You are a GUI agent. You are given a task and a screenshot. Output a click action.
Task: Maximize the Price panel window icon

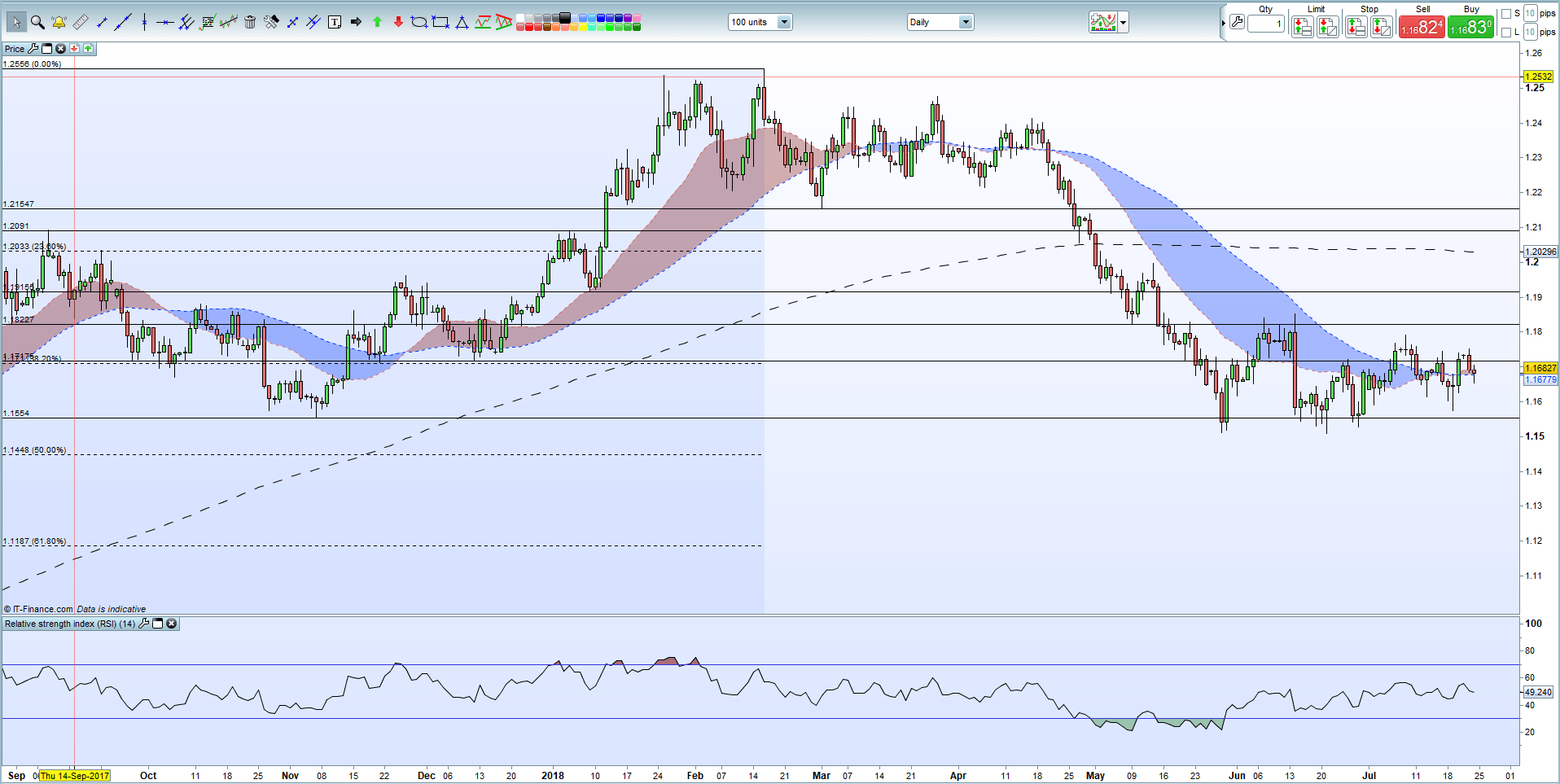pos(46,49)
